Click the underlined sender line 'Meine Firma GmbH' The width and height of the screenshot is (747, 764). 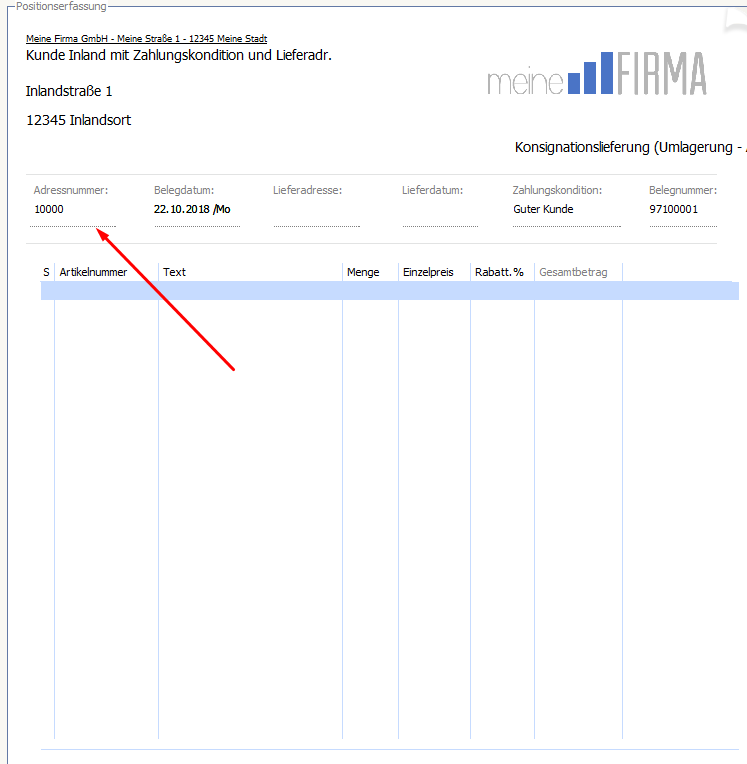(x=146, y=39)
